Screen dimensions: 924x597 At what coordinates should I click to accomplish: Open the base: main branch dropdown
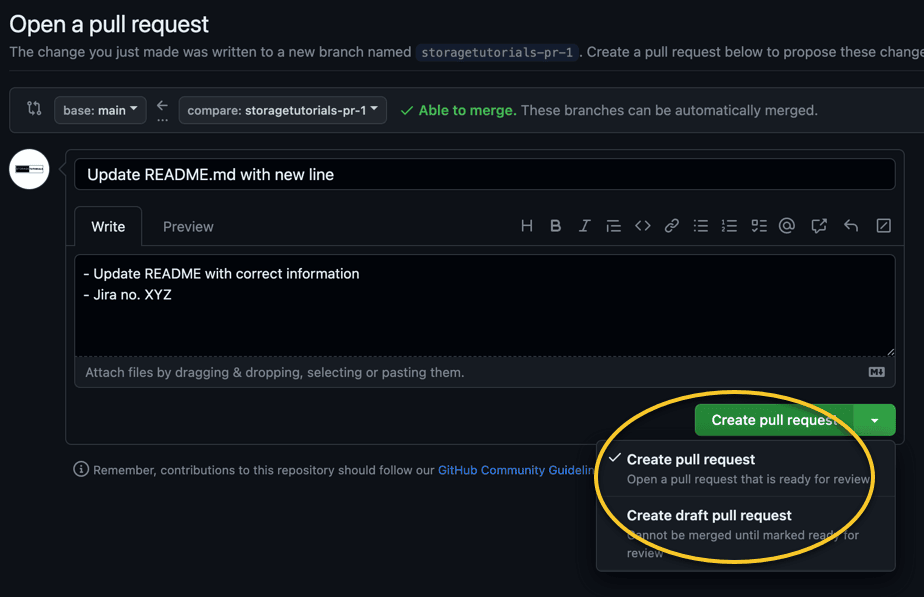100,110
